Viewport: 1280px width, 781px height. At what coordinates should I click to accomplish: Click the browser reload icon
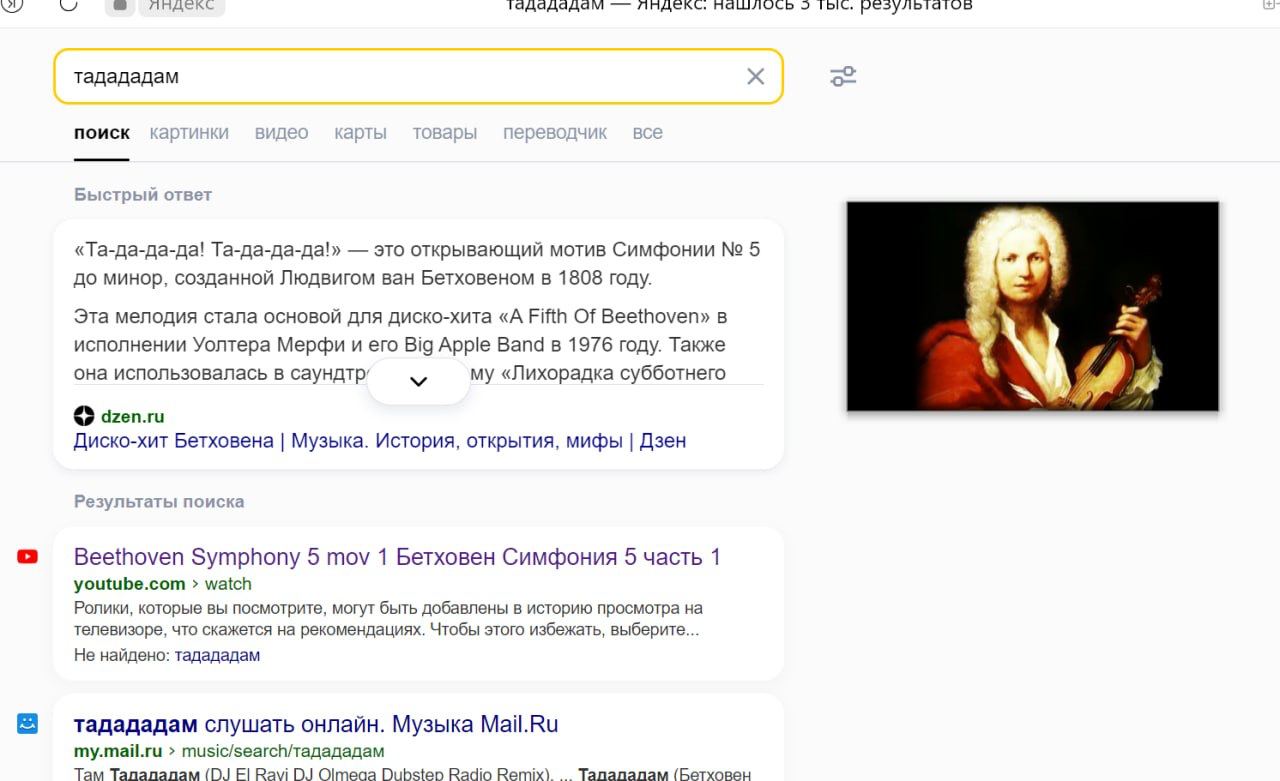[68, 5]
